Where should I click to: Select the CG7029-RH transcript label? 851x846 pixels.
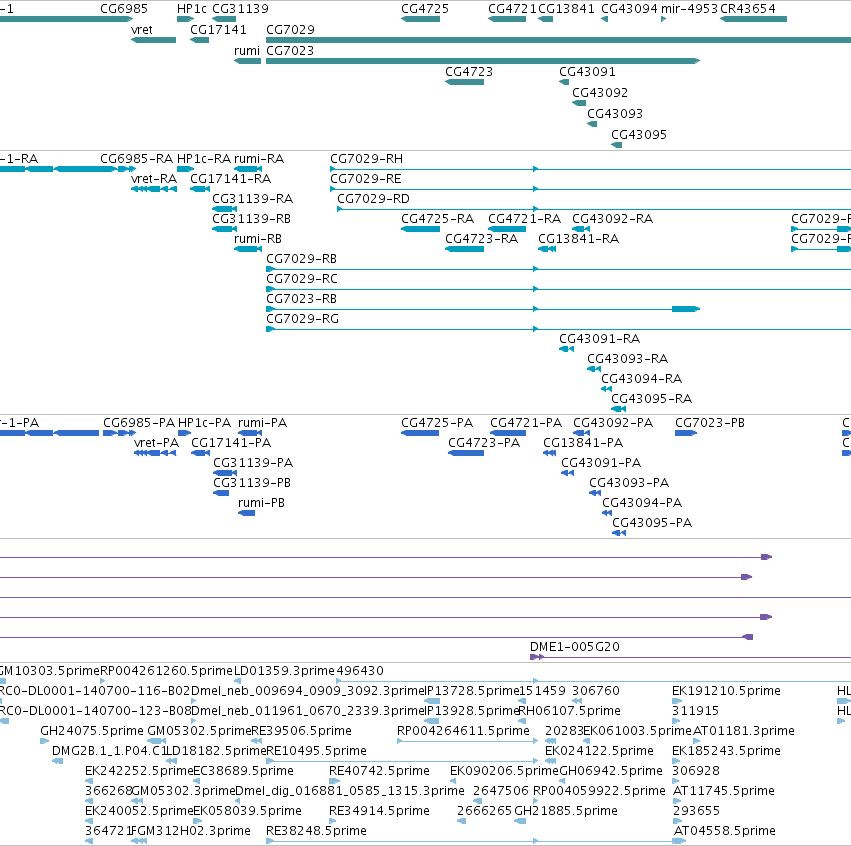(x=366, y=159)
